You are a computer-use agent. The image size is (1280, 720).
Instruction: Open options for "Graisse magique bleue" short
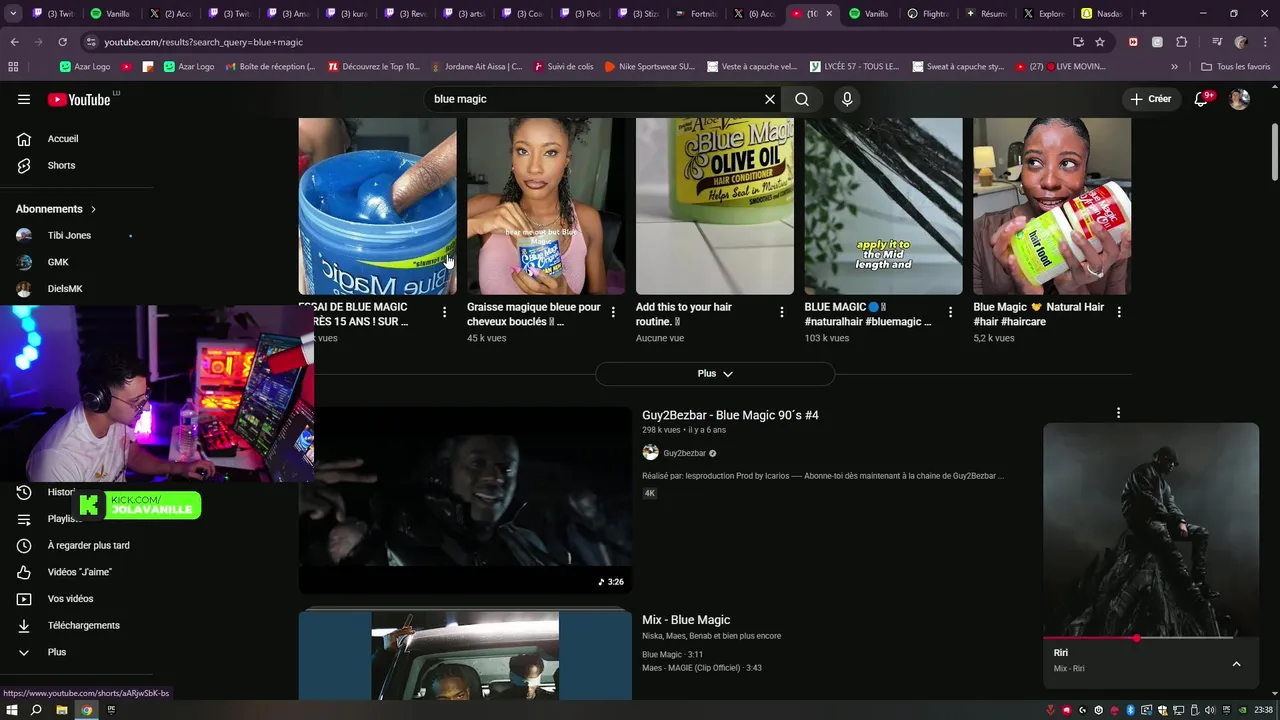[613, 312]
